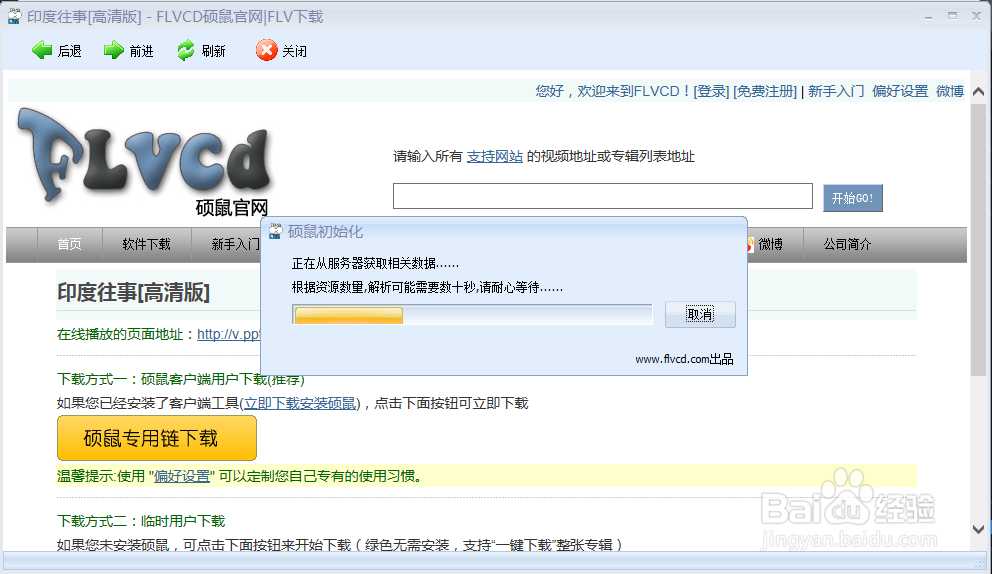Click the 硕鼠初始化 dialog title icon
The width and height of the screenshot is (992, 574).
click(x=275, y=232)
